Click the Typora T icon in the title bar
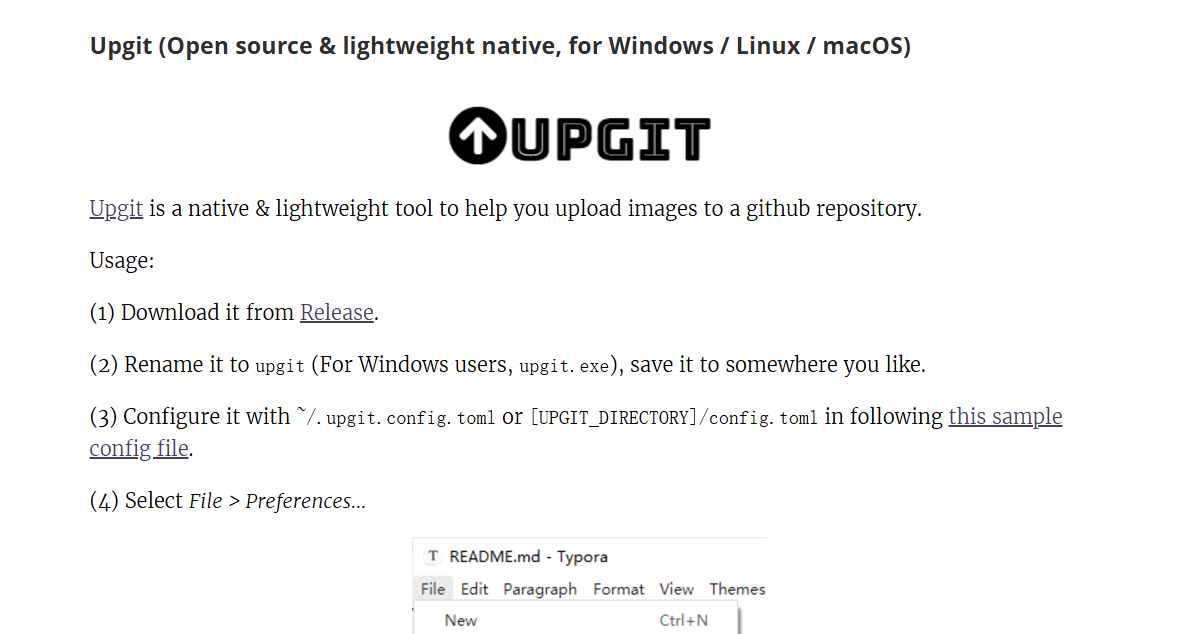The height and width of the screenshot is (634, 1180). point(433,556)
